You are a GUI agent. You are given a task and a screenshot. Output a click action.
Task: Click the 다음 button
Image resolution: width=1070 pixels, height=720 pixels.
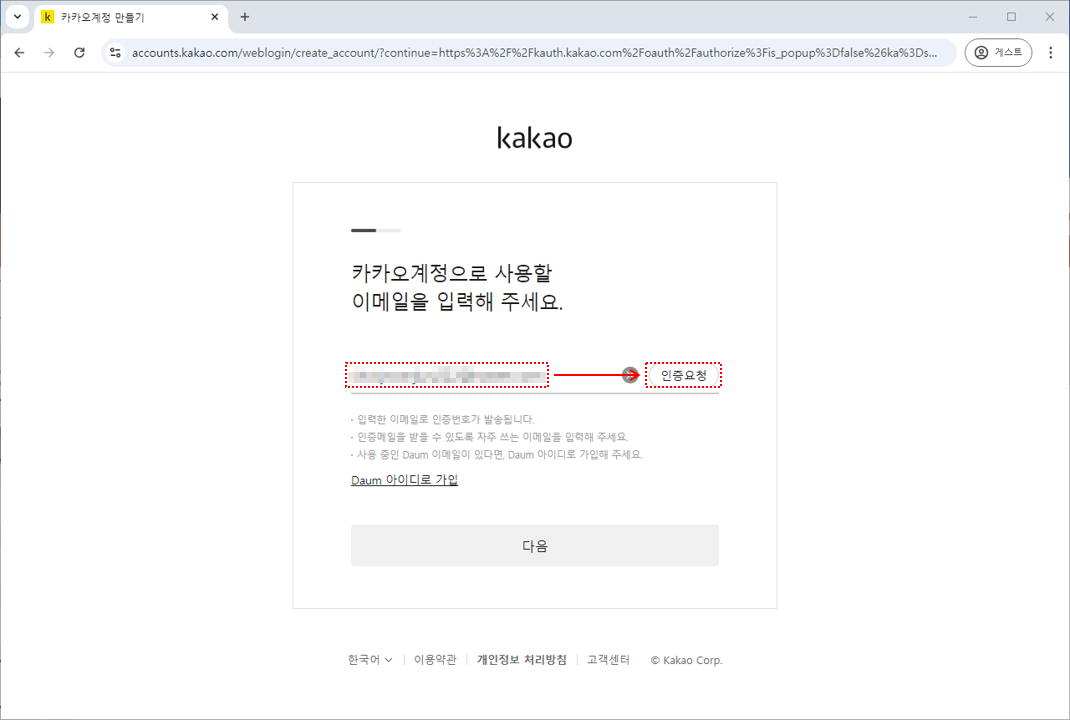(534, 545)
